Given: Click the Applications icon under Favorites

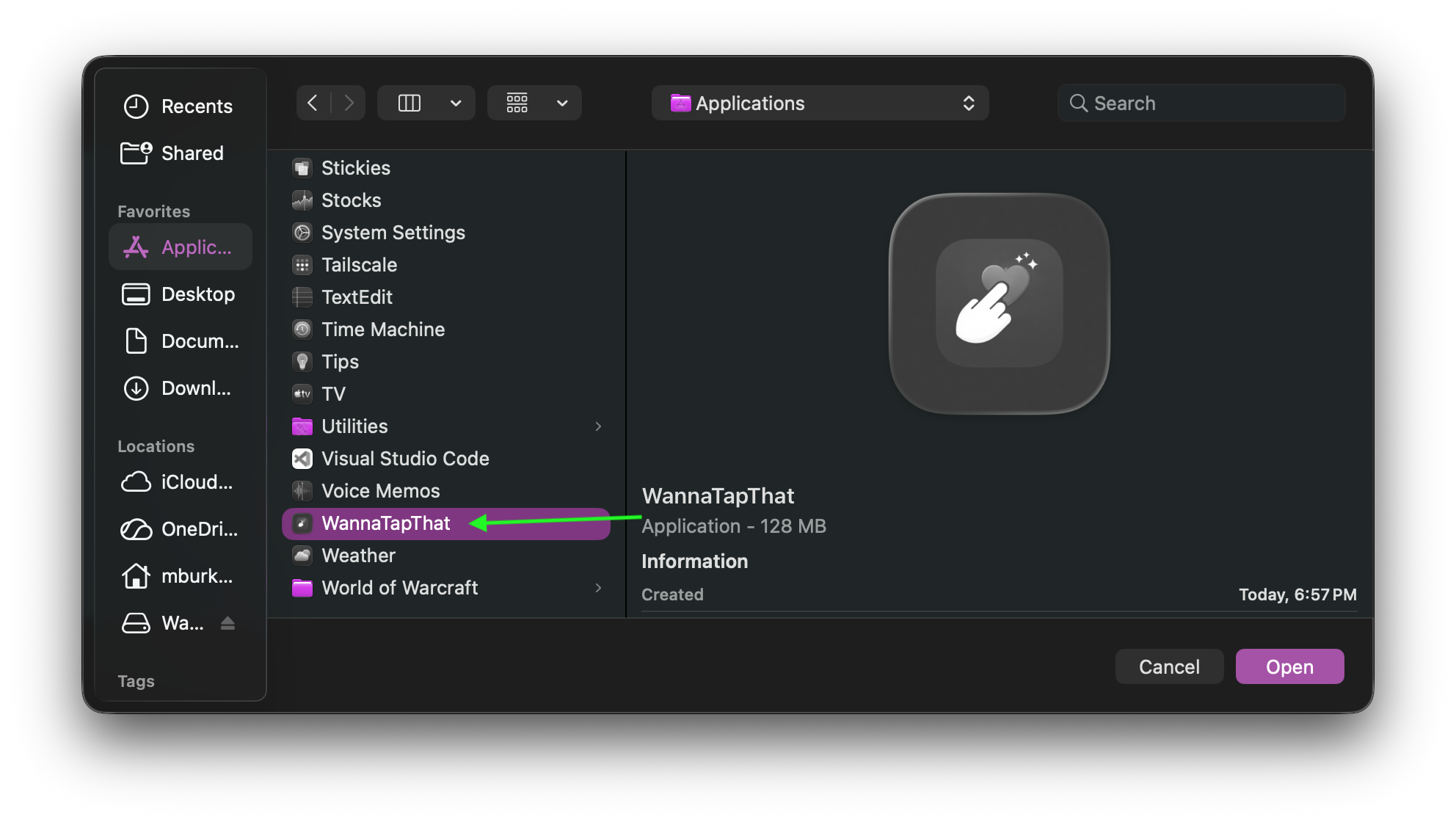Looking at the screenshot, I should pos(136,247).
